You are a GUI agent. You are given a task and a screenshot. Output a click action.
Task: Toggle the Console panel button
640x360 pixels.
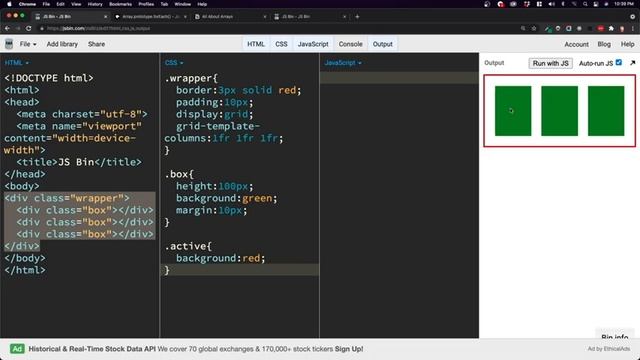(350, 44)
